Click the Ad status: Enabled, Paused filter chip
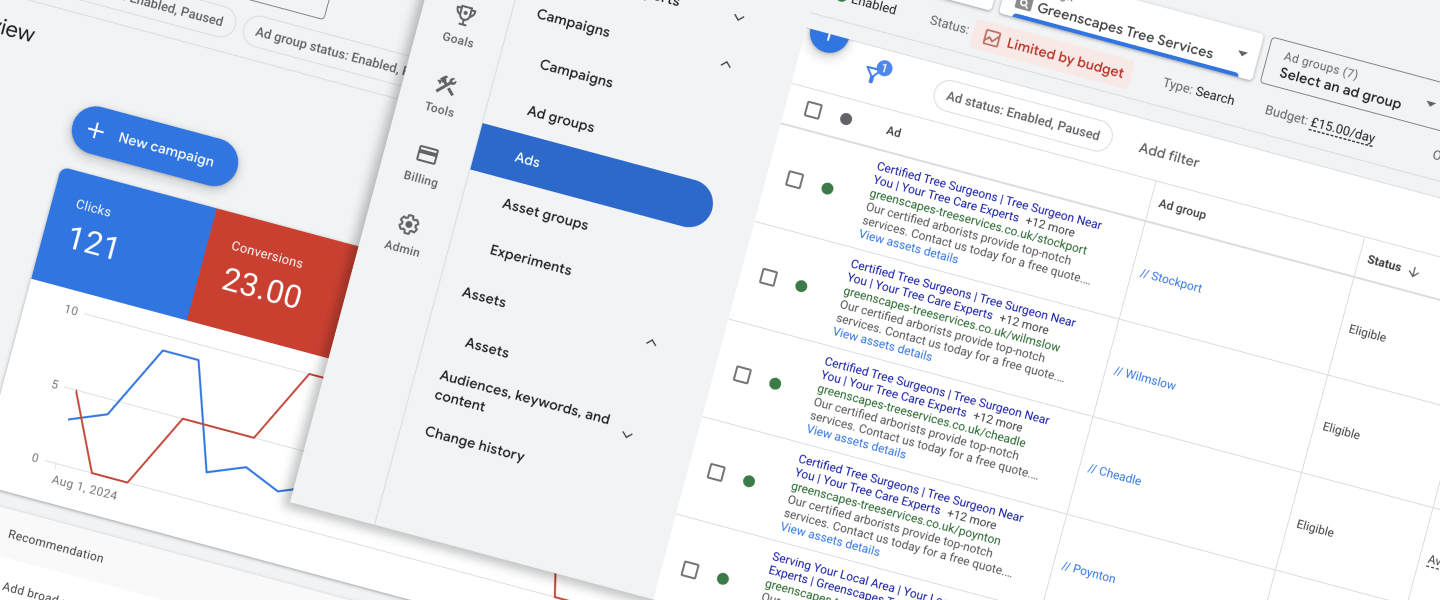This screenshot has height=600, width=1440. 1023,116
